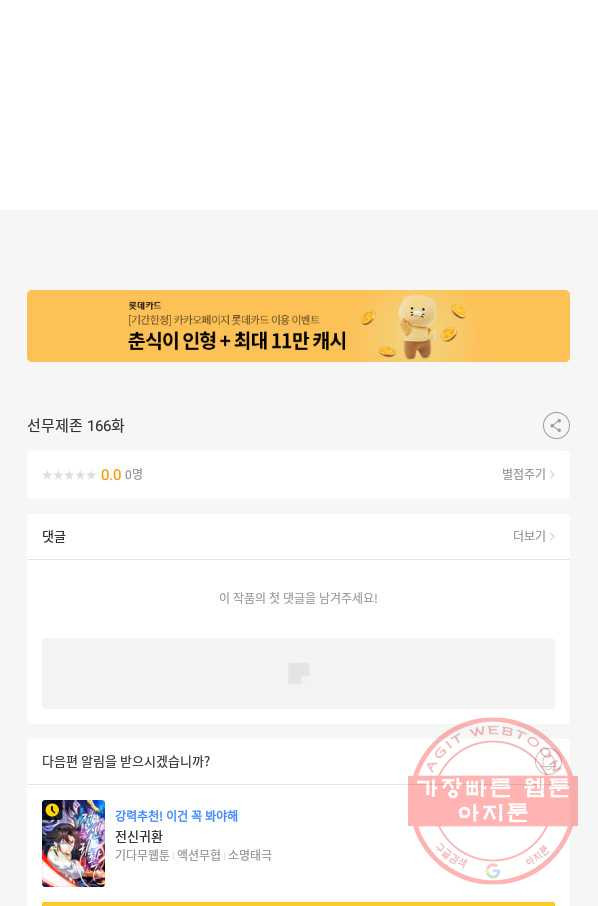Image resolution: width=598 pixels, height=906 pixels.
Task: Follow the 강력추천! 이건 꼭 봐야해 link
Action: pyautogui.click(x=176, y=816)
